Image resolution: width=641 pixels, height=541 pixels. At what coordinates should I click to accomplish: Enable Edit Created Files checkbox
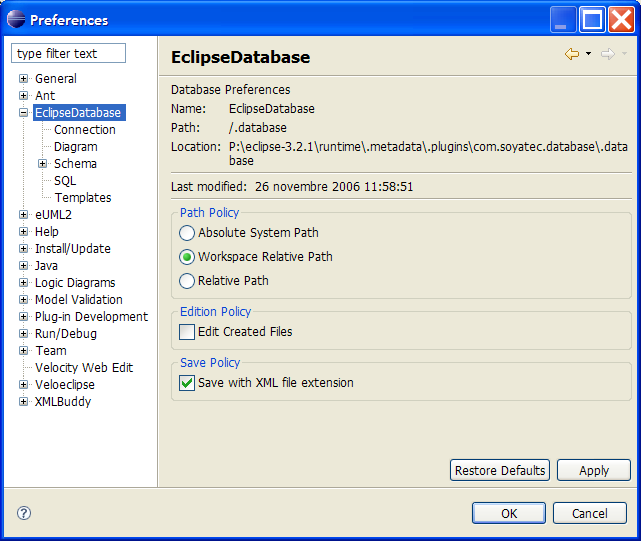coord(187,332)
